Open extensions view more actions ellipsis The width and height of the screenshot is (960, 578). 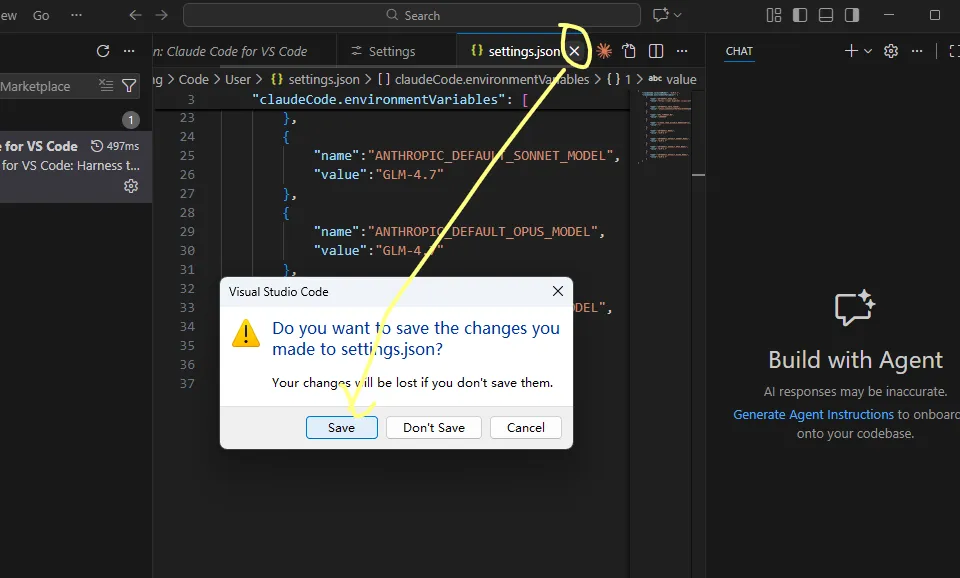click(129, 51)
